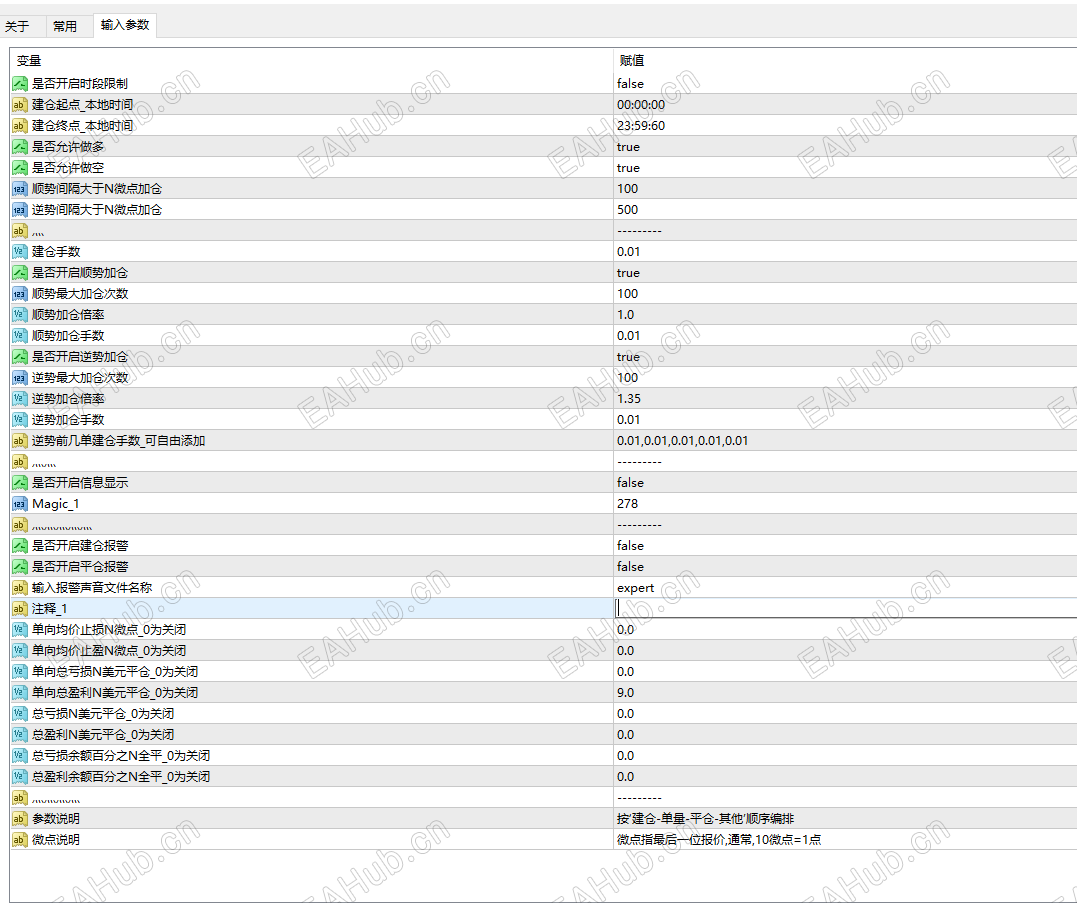This screenshot has height=903, width=1077.
Task: Click the 赋值 column header
Action: point(632,60)
